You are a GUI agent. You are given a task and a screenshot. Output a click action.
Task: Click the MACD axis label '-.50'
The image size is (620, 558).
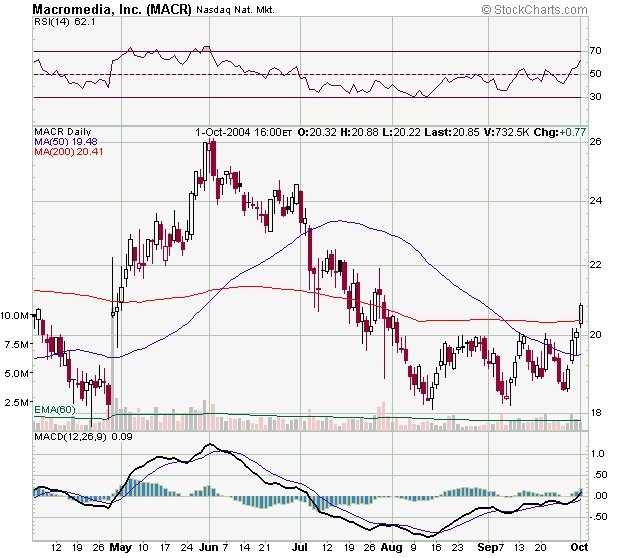click(x=597, y=517)
